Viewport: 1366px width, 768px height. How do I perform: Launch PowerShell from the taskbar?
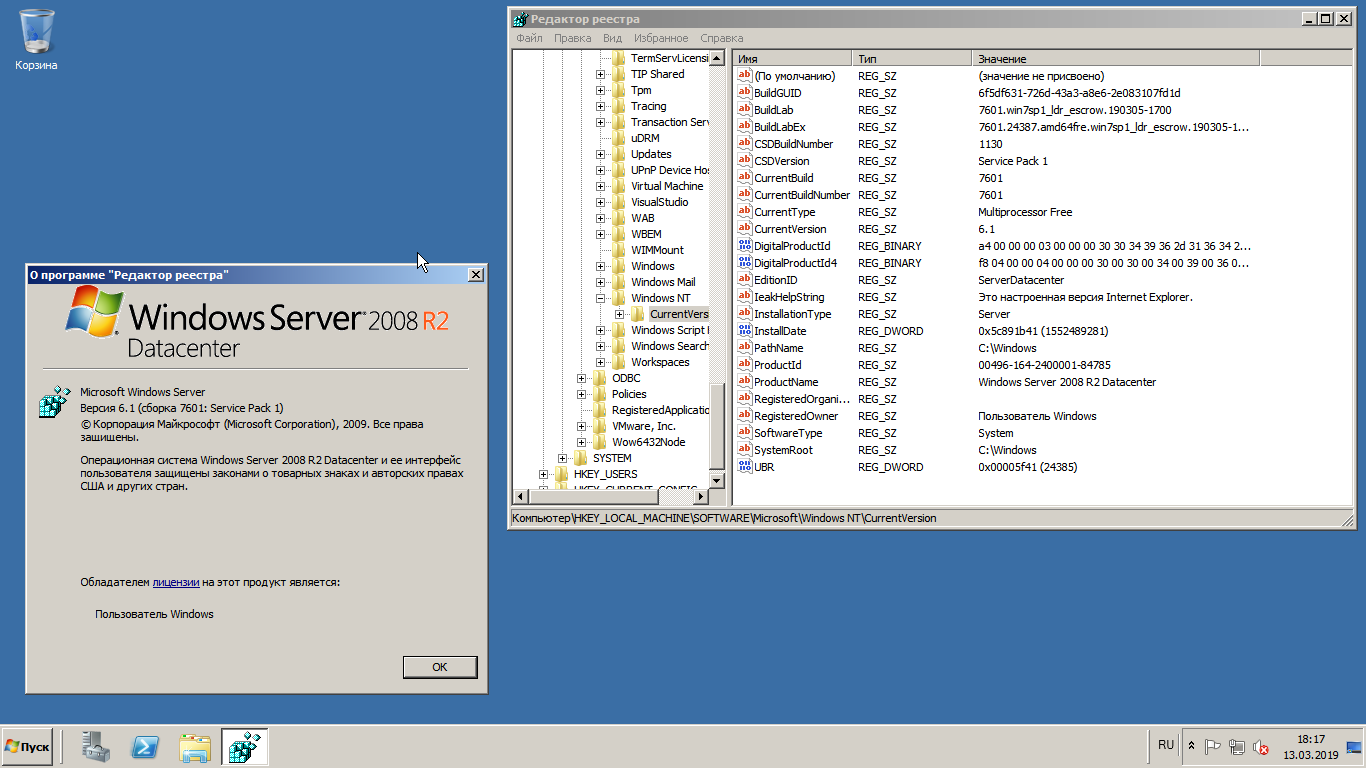point(147,746)
